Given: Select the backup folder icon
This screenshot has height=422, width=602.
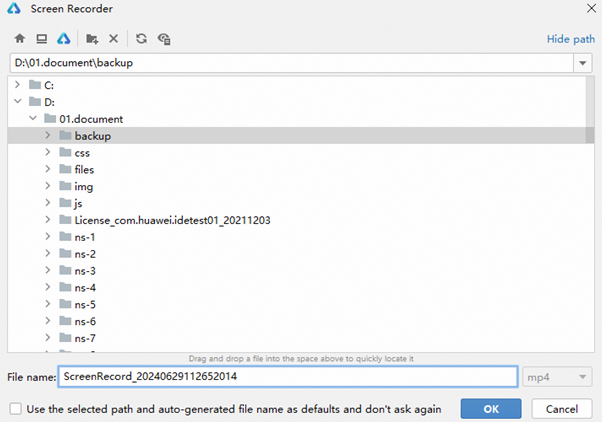Looking at the screenshot, I should point(65,136).
